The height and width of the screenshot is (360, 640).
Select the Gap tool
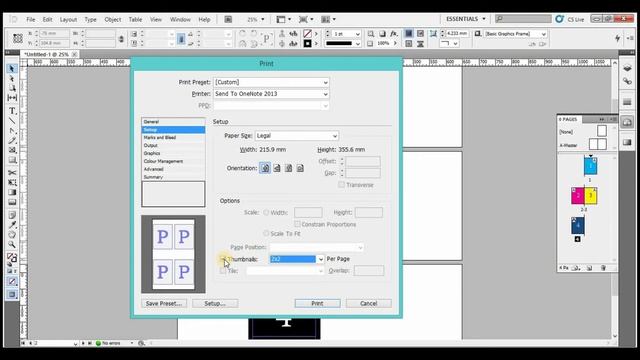[12, 98]
